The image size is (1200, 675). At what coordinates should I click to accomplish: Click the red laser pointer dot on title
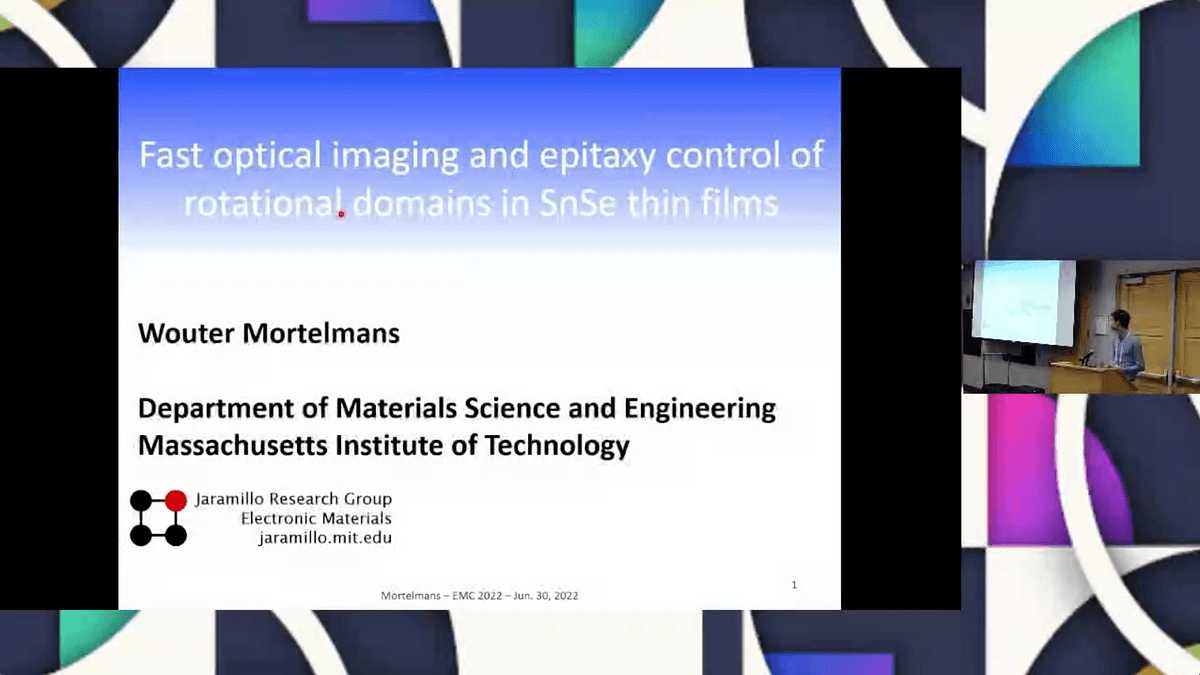click(341, 213)
